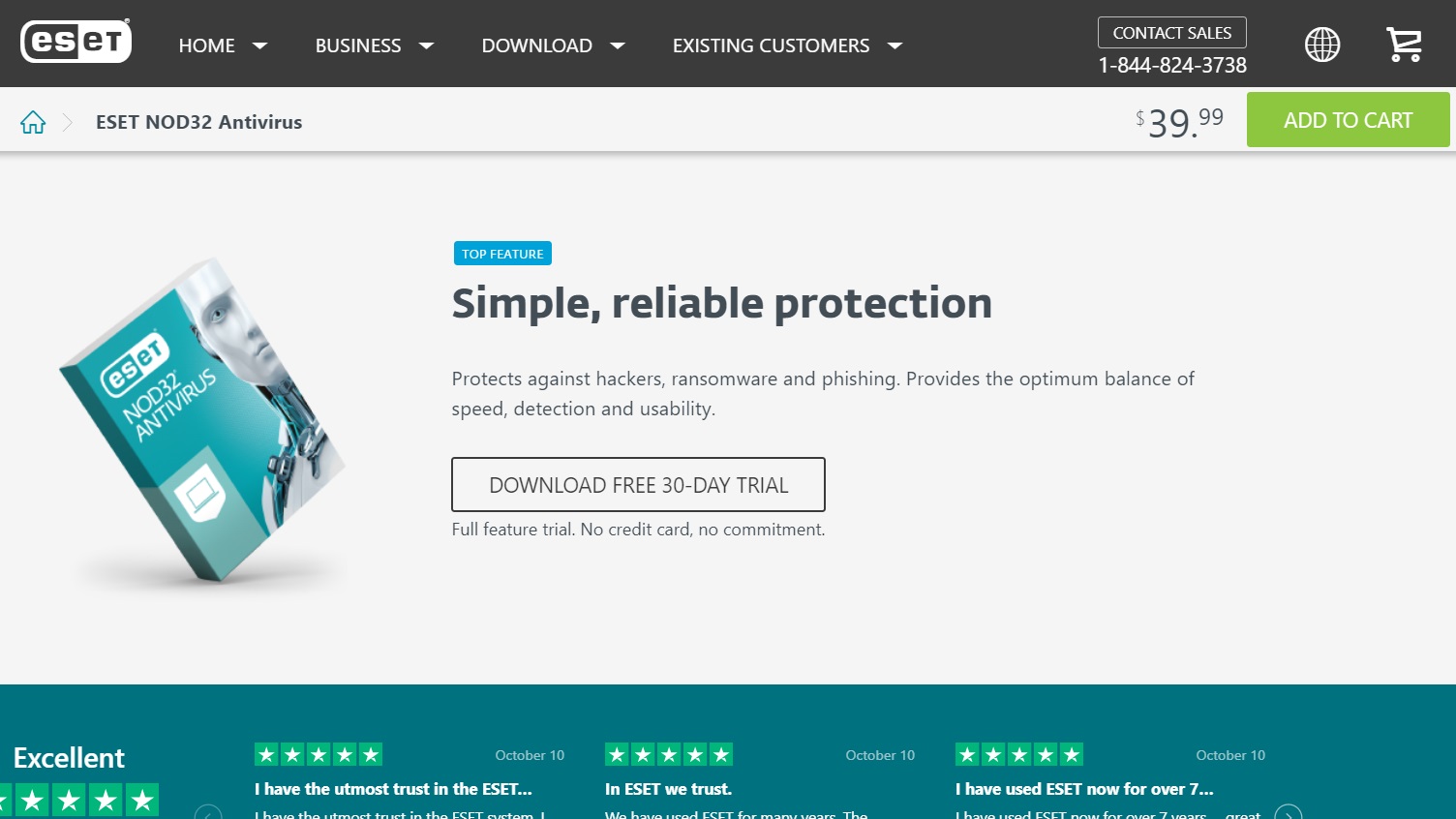The width and height of the screenshot is (1456, 819).
Task: Click star rating above 'I have used ESET now' review
Action: point(1019,754)
